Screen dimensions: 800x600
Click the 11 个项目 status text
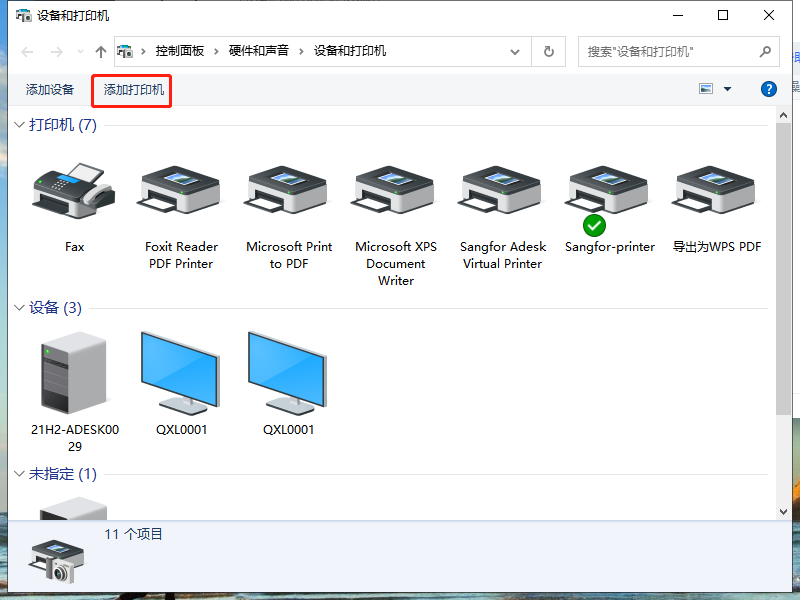(x=133, y=534)
